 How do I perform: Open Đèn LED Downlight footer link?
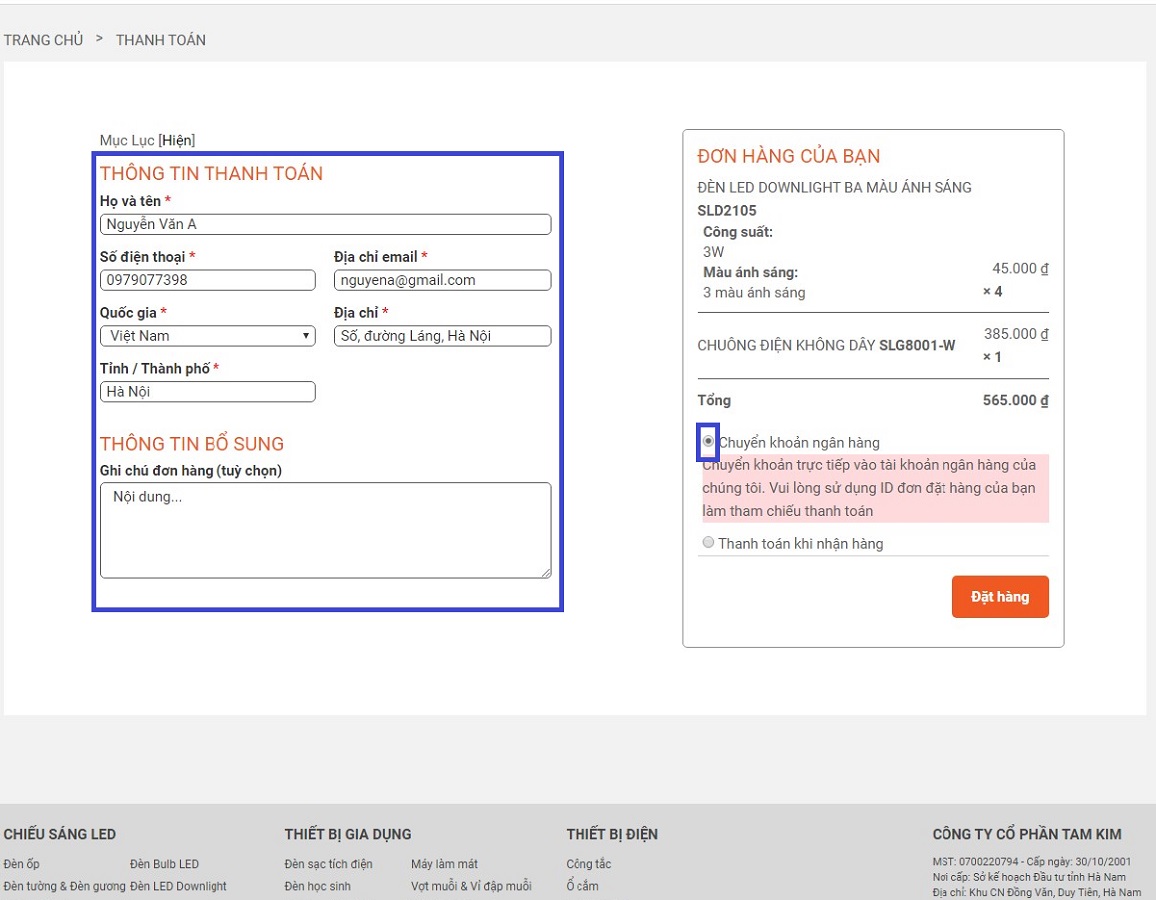[x=178, y=886]
